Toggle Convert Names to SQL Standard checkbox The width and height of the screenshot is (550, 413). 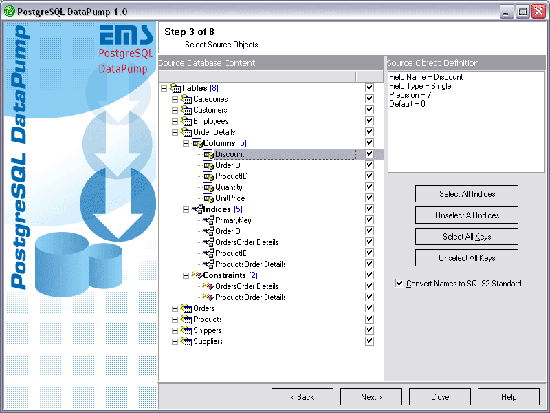pyautogui.click(x=399, y=283)
